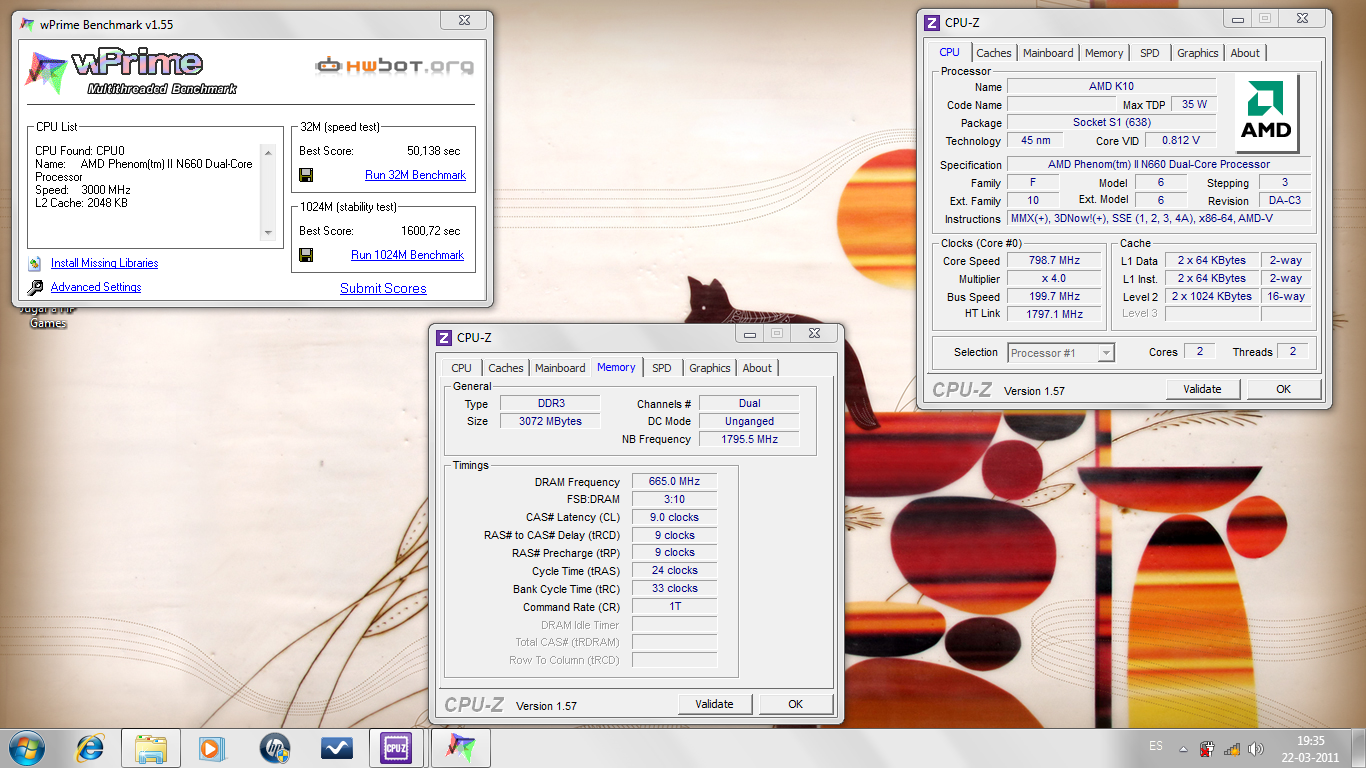Open the Graphics tab in the Memory window
The height and width of the screenshot is (768, 1366).
tap(710, 368)
